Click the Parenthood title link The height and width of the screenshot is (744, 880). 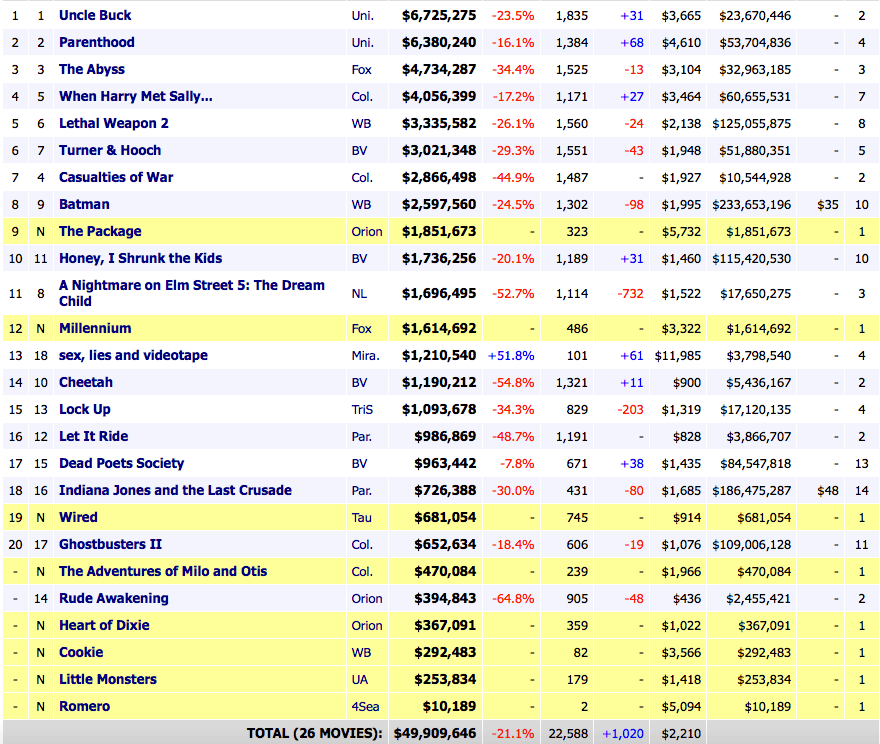[x=96, y=42]
